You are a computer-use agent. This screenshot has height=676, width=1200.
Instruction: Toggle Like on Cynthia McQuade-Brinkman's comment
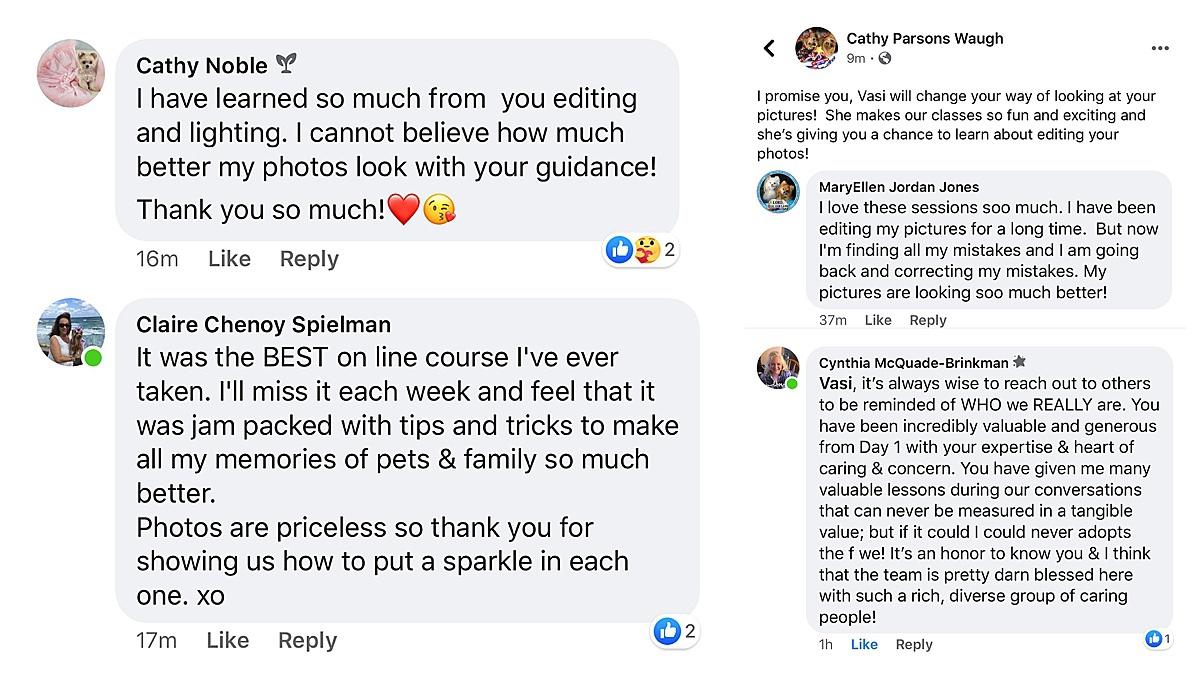tap(864, 645)
